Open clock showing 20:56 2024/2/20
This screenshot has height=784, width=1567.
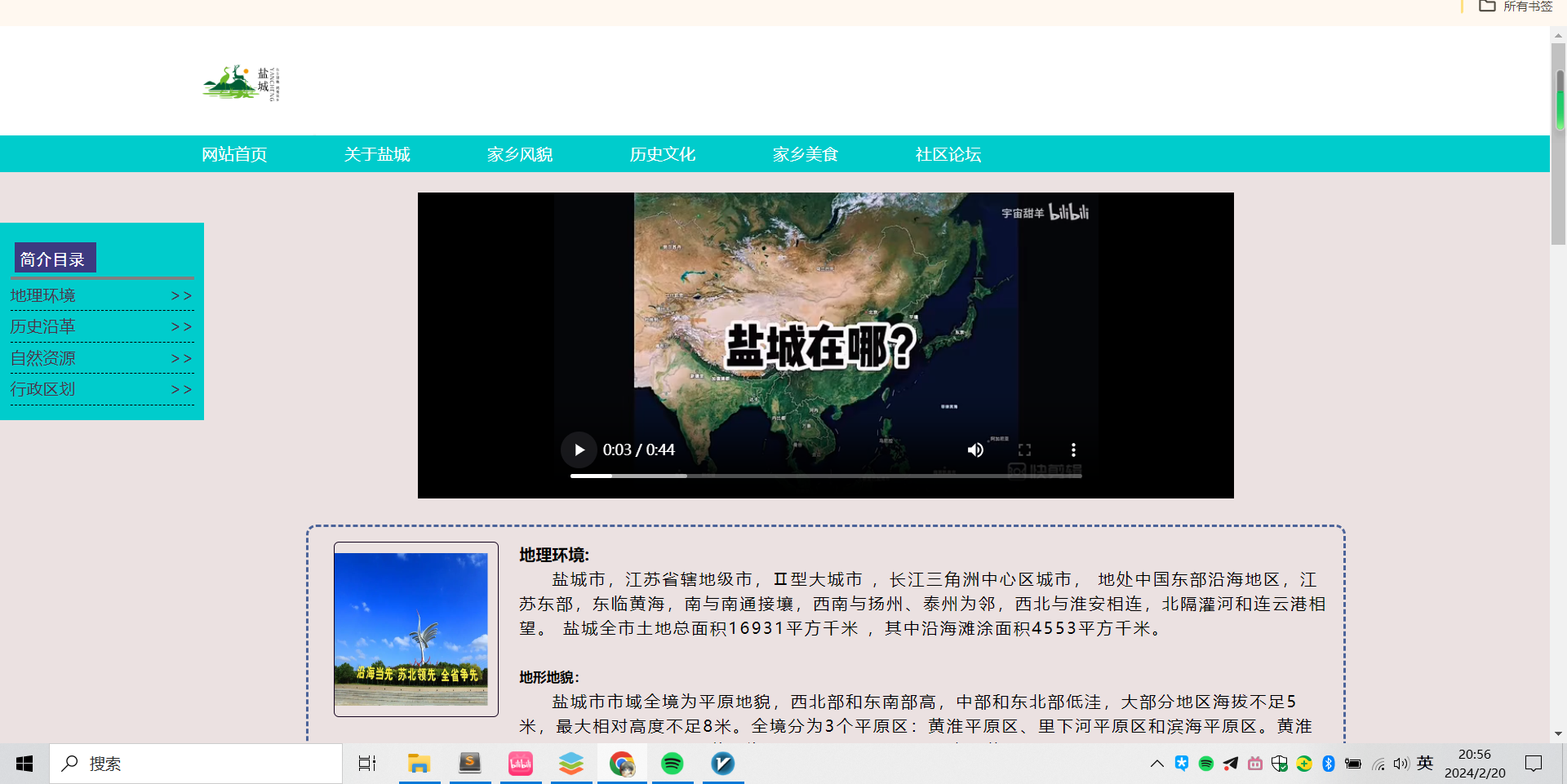tap(1475, 764)
